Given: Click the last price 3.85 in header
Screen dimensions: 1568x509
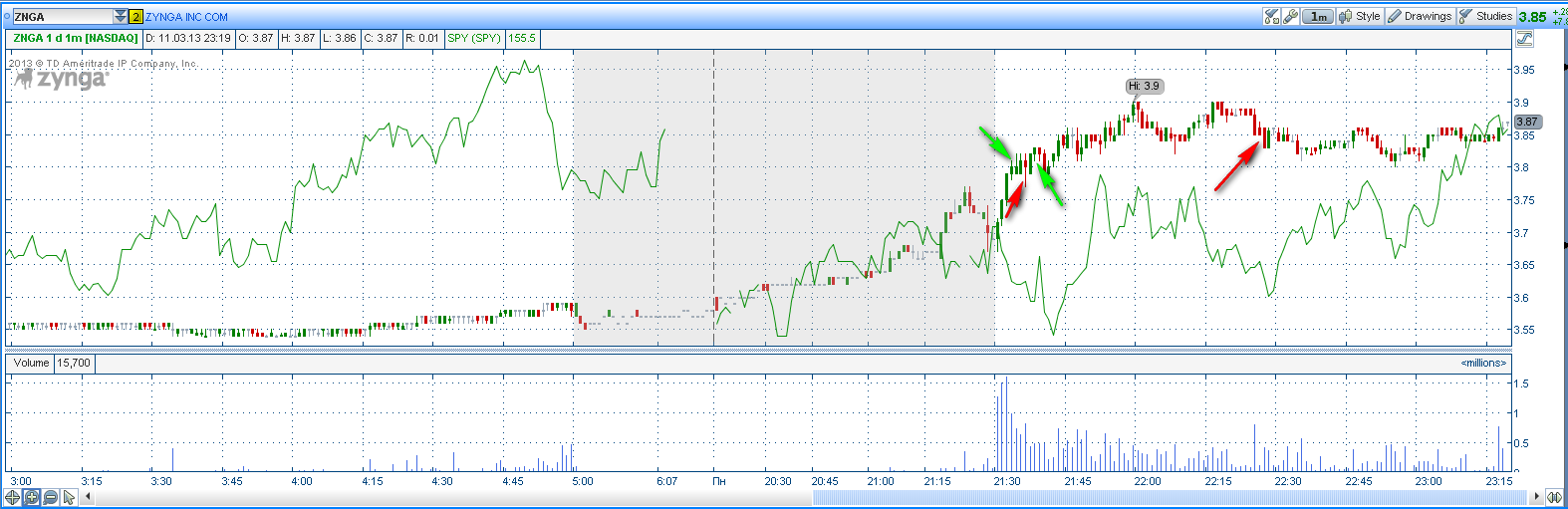Looking at the screenshot, I should coord(1532,17).
